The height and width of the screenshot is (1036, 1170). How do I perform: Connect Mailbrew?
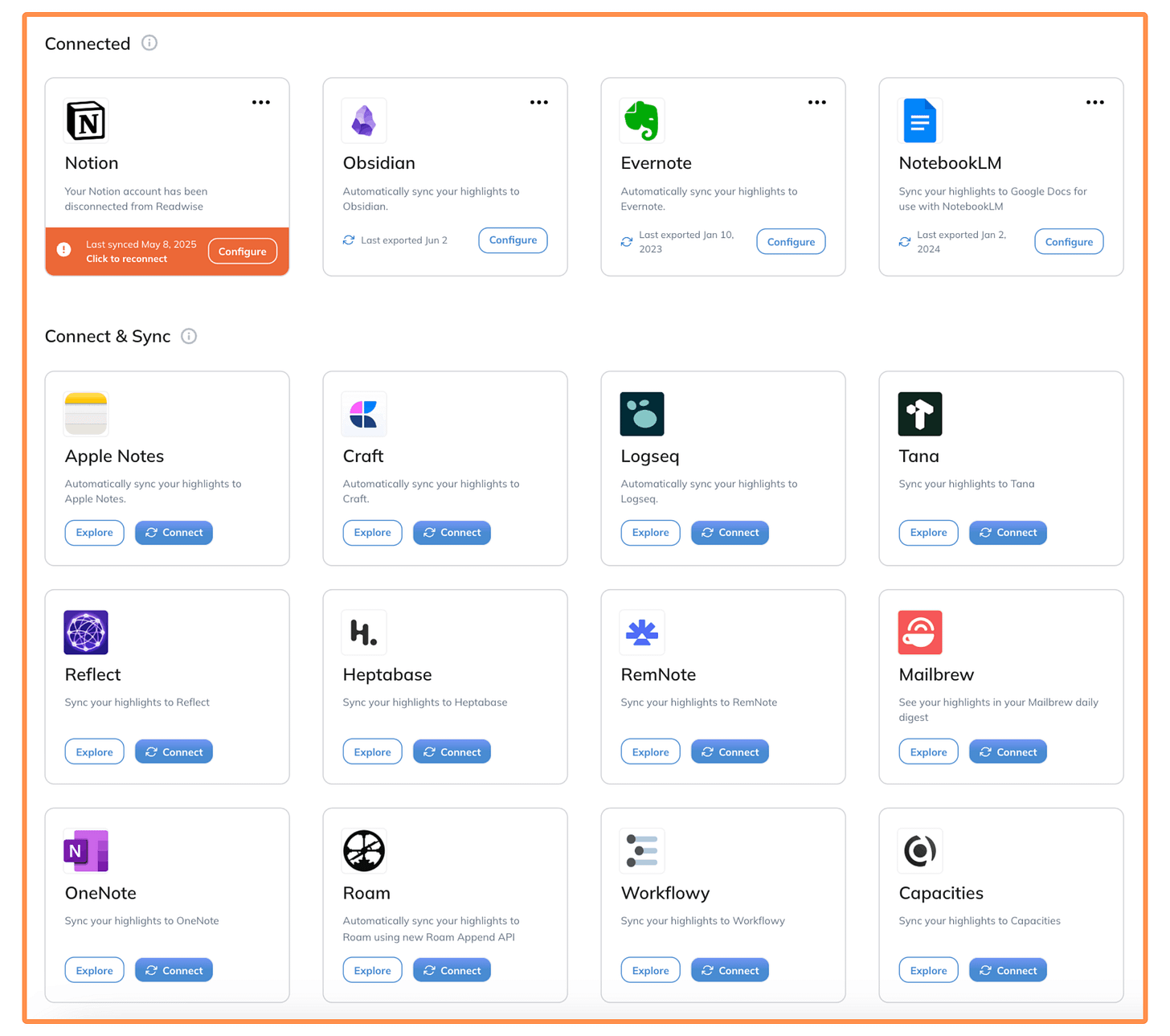tap(1008, 751)
